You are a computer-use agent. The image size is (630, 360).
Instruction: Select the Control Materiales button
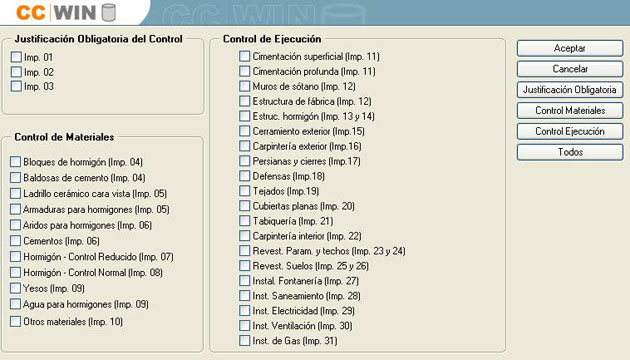(570, 110)
